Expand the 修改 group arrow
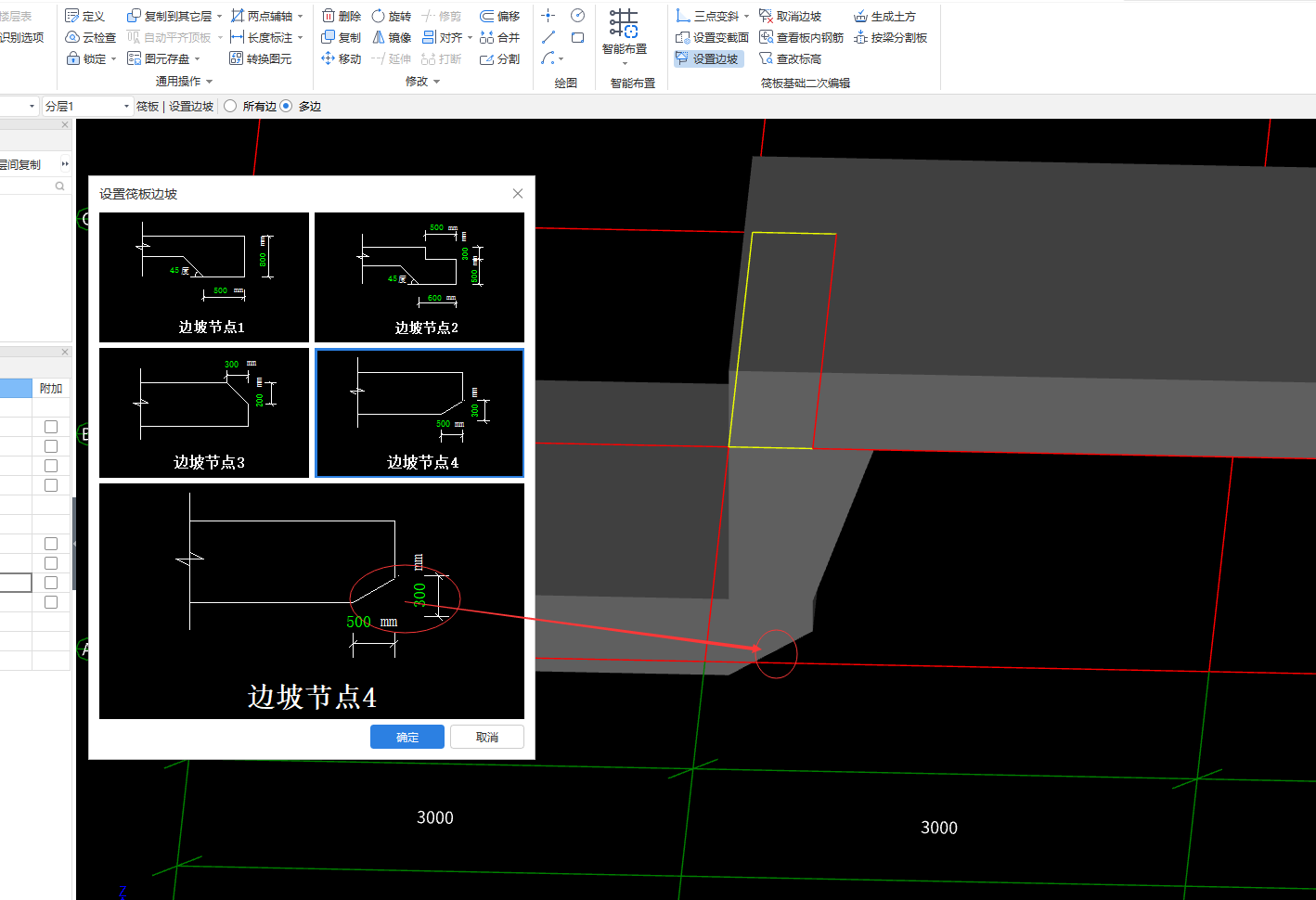Image resolution: width=1316 pixels, height=900 pixels. tap(437, 82)
